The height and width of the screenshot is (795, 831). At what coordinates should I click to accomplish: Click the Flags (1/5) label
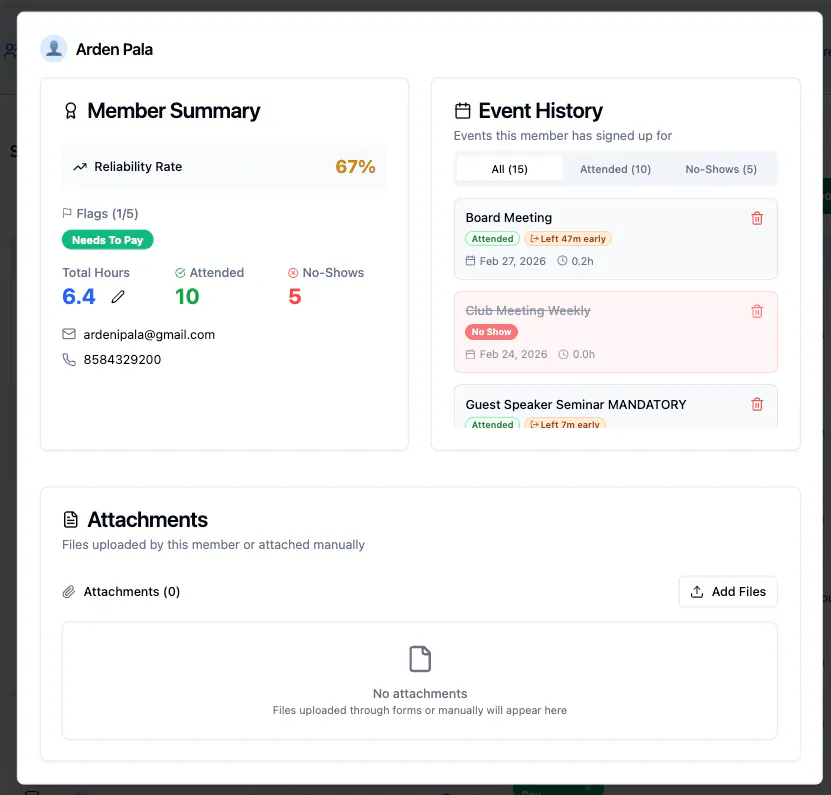pos(107,214)
